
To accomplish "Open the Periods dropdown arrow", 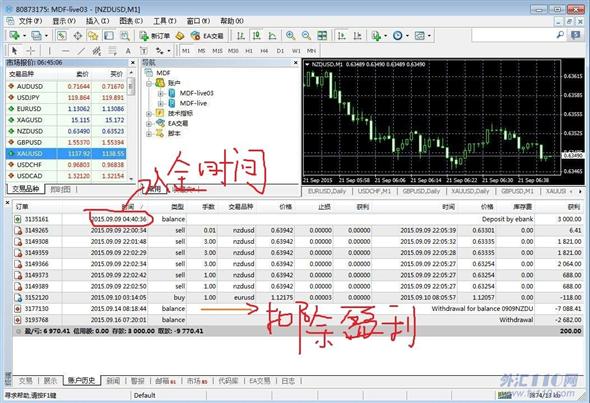I will (407, 36).
